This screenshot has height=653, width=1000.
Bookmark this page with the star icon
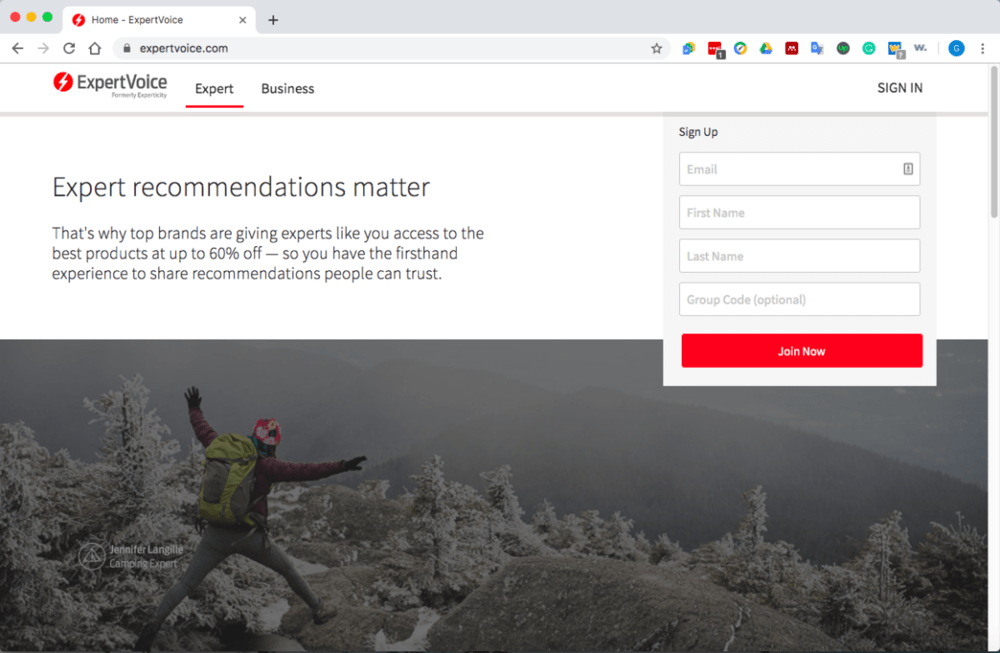[657, 48]
